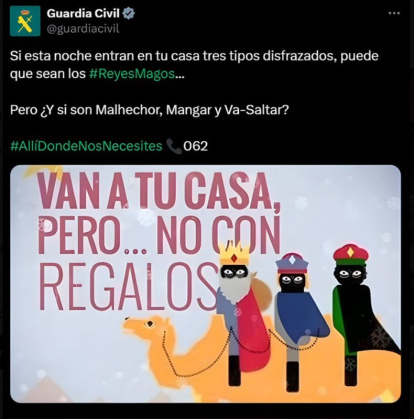This screenshot has height=419, width=414.
Task: Open the three-dot more options menu
Action: (394, 13)
